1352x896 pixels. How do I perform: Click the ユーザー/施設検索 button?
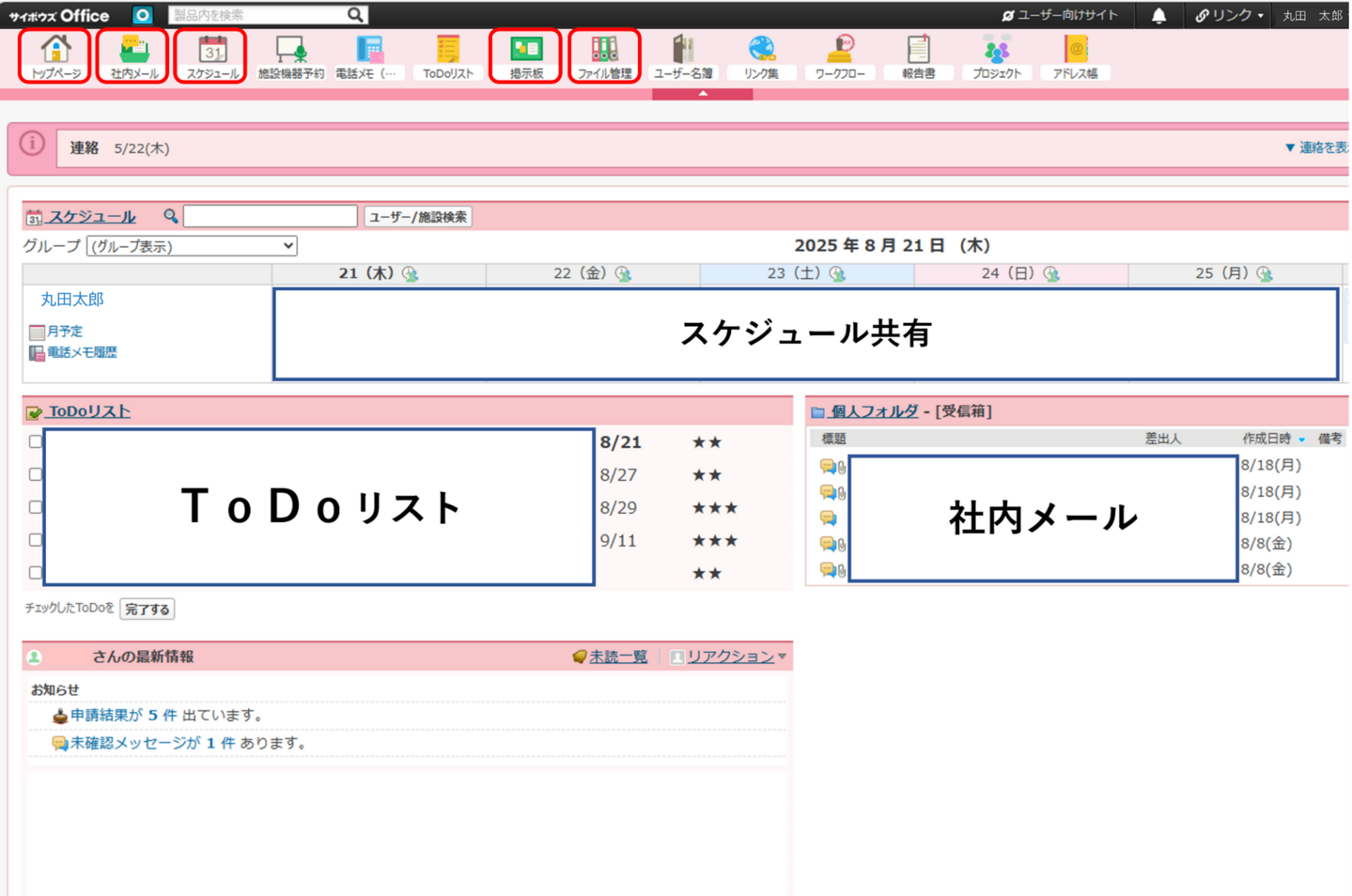coord(417,217)
